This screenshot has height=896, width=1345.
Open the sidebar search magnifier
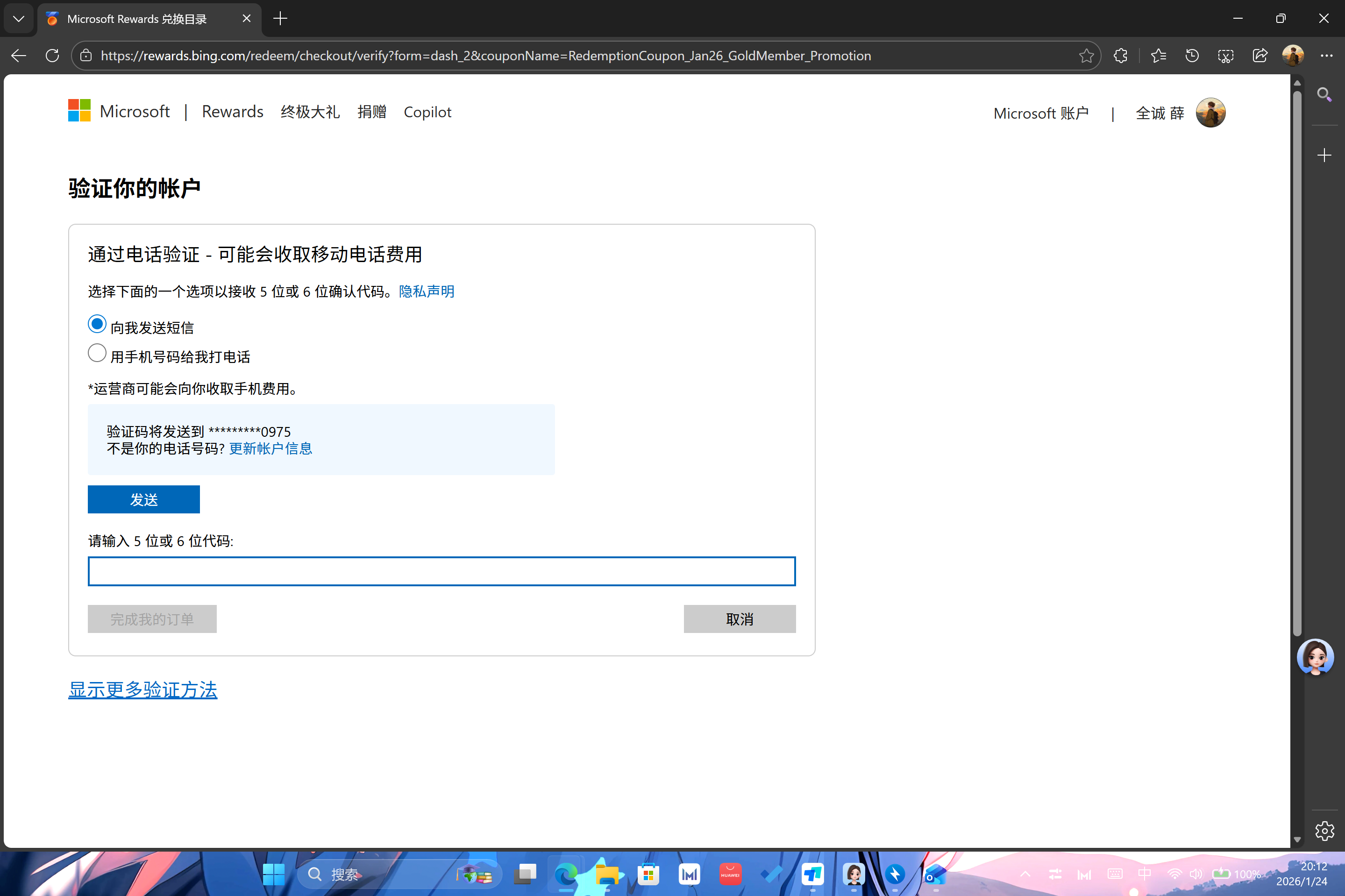click(1324, 94)
